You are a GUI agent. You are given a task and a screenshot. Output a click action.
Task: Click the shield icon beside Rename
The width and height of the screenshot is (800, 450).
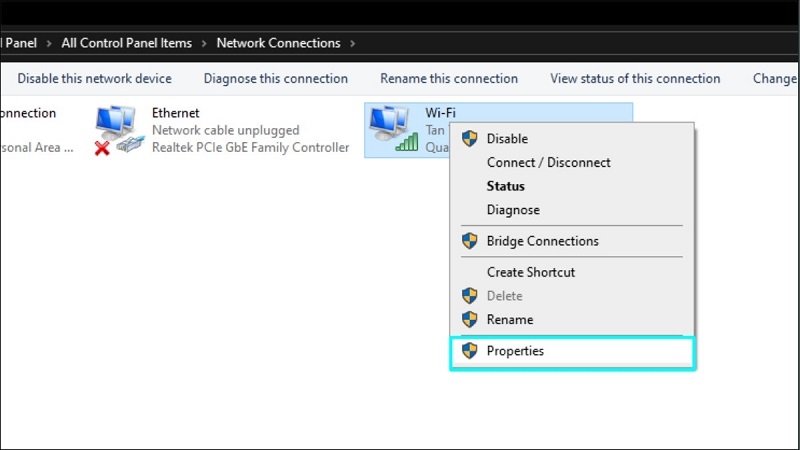tap(469, 320)
